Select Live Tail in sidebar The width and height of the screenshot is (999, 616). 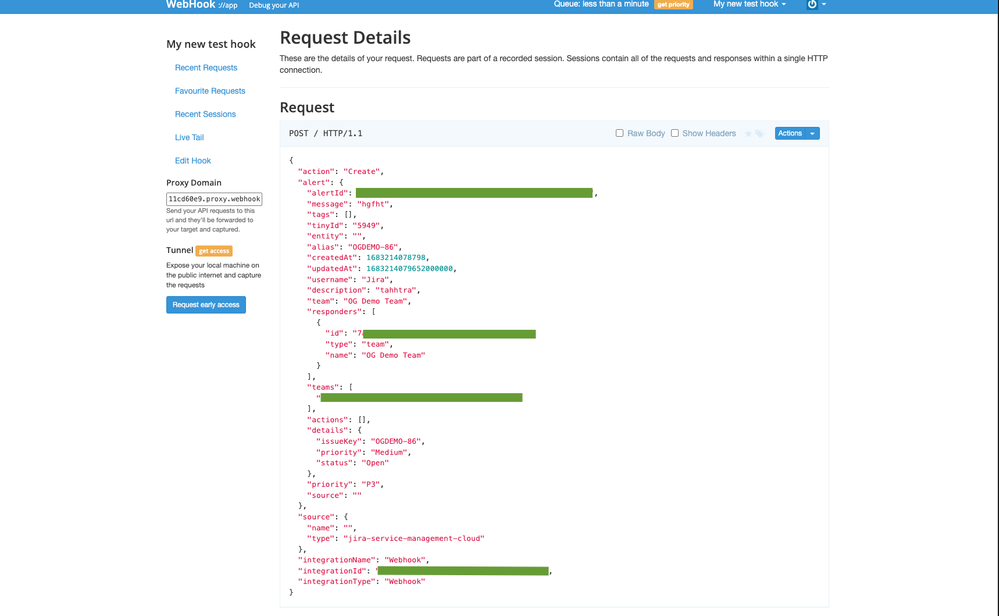point(189,138)
